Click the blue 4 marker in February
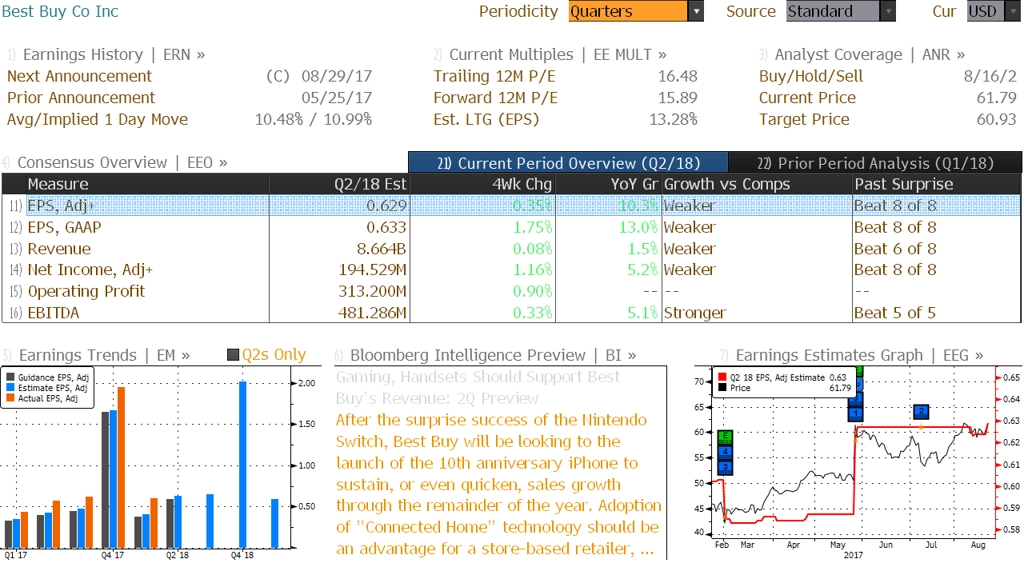 tap(725, 451)
